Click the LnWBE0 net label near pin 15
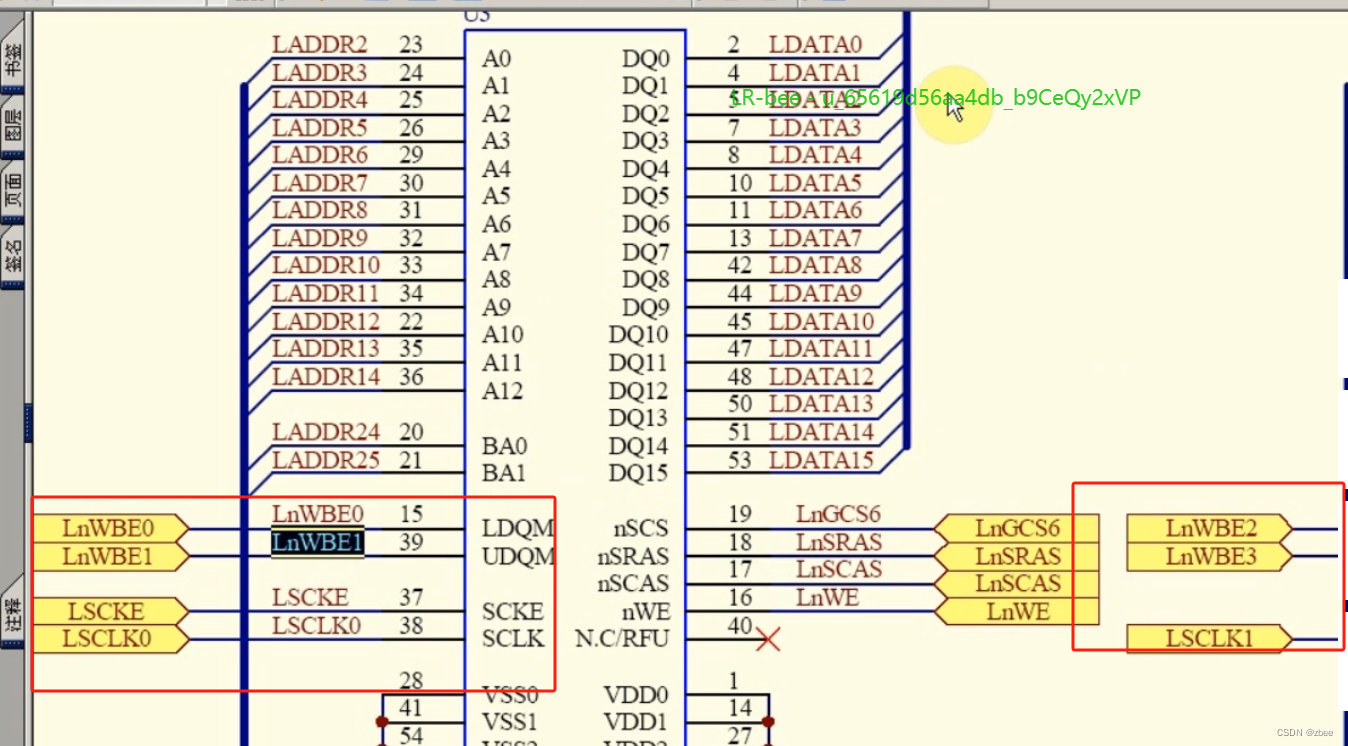 click(x=318, y=514)
